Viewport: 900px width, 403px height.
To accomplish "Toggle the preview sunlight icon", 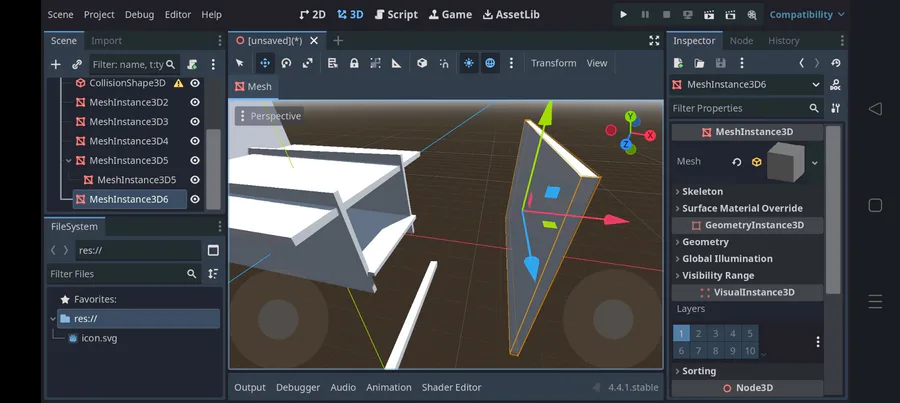I will pyautogui.click(x=469, y=63).
